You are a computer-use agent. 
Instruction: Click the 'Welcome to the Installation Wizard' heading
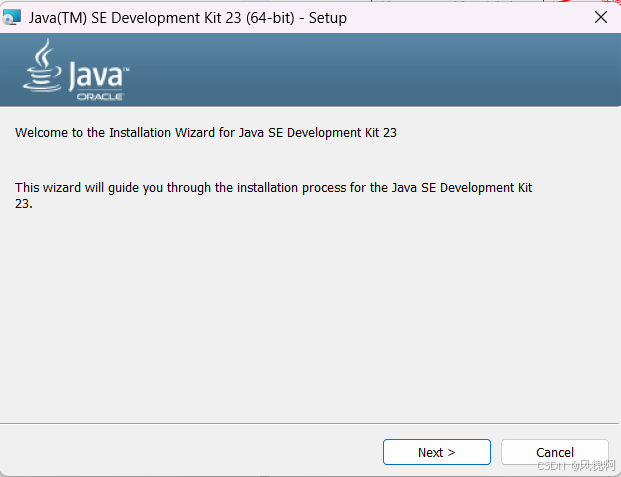click(206, 133)
